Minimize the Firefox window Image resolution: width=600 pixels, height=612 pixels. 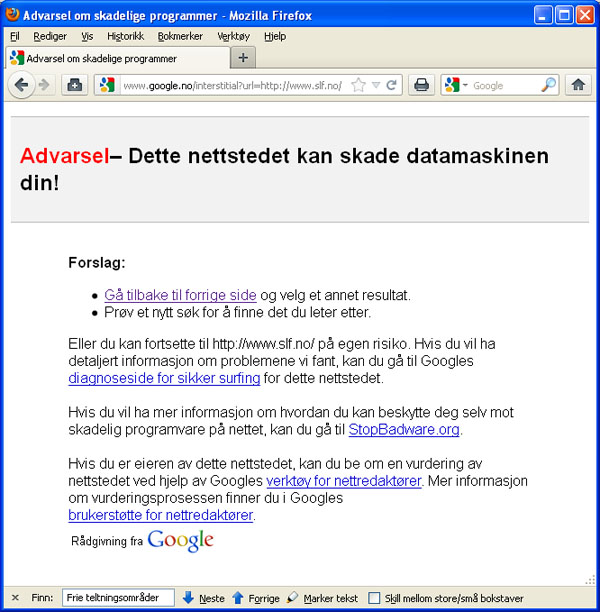click(543, 15)
